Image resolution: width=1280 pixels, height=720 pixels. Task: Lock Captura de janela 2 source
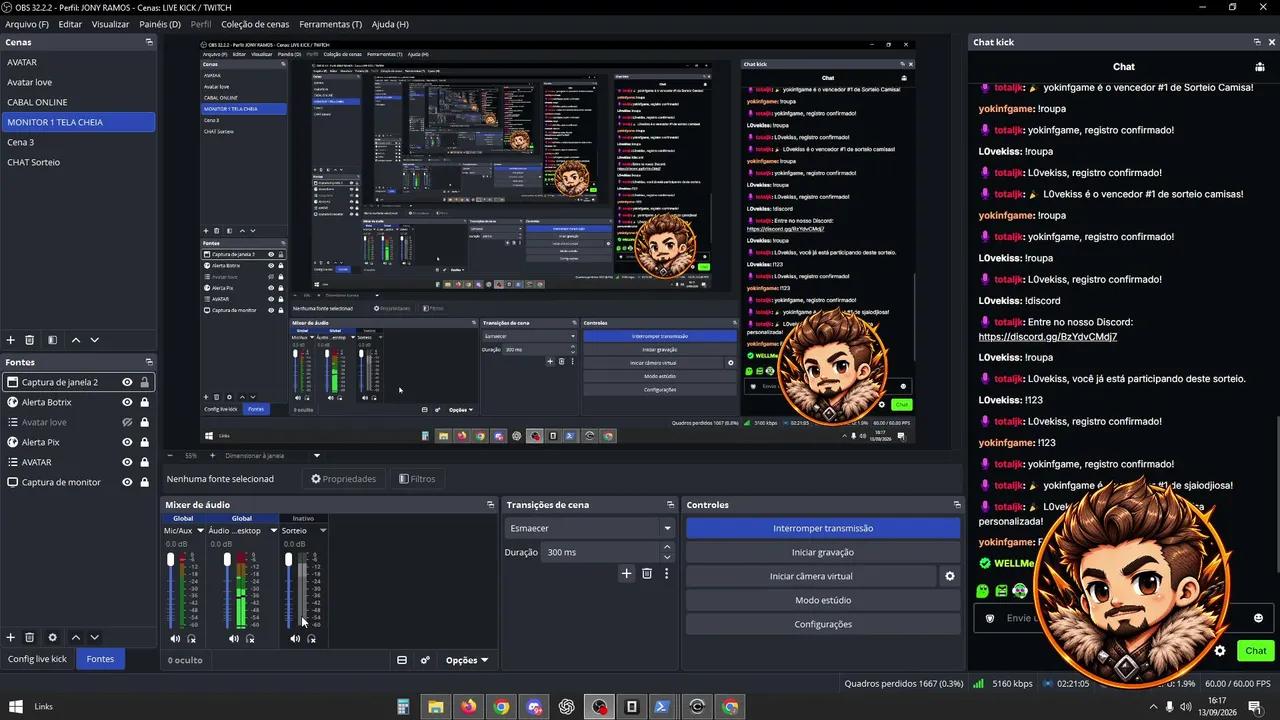(145, 382)
